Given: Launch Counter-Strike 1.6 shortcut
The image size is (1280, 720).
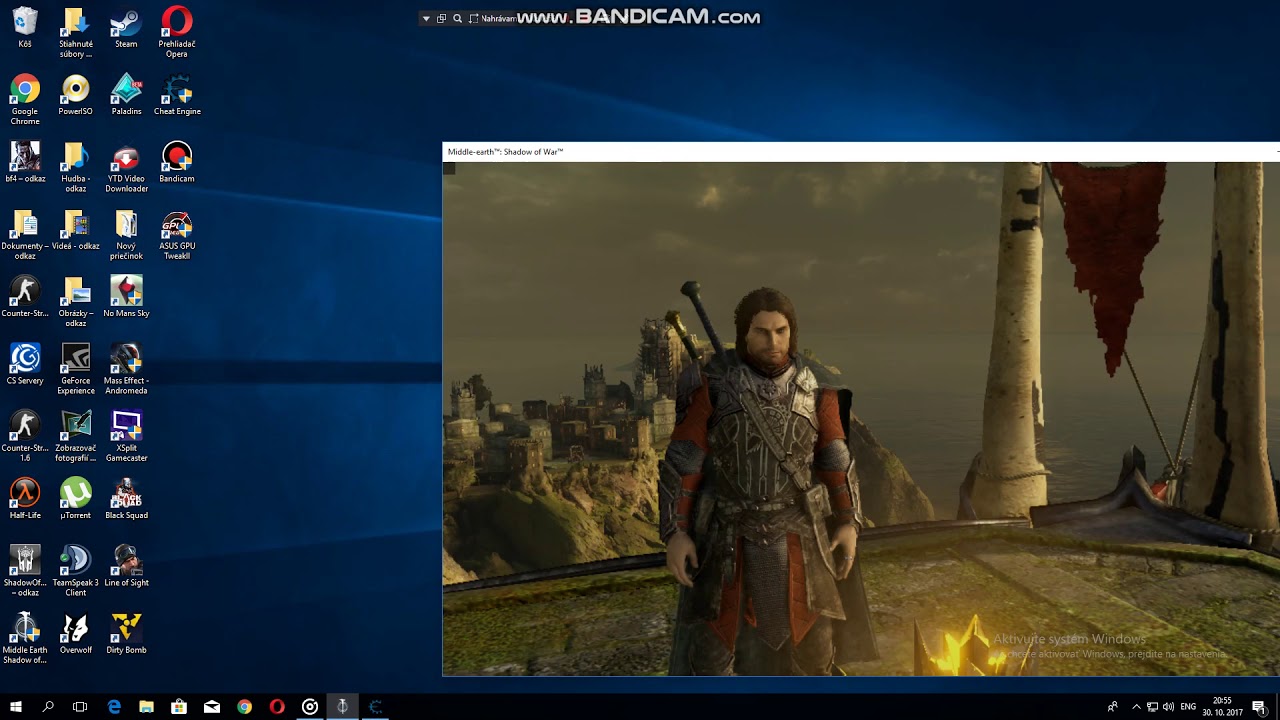Looking at the screenshot, I should click(25, 435).
